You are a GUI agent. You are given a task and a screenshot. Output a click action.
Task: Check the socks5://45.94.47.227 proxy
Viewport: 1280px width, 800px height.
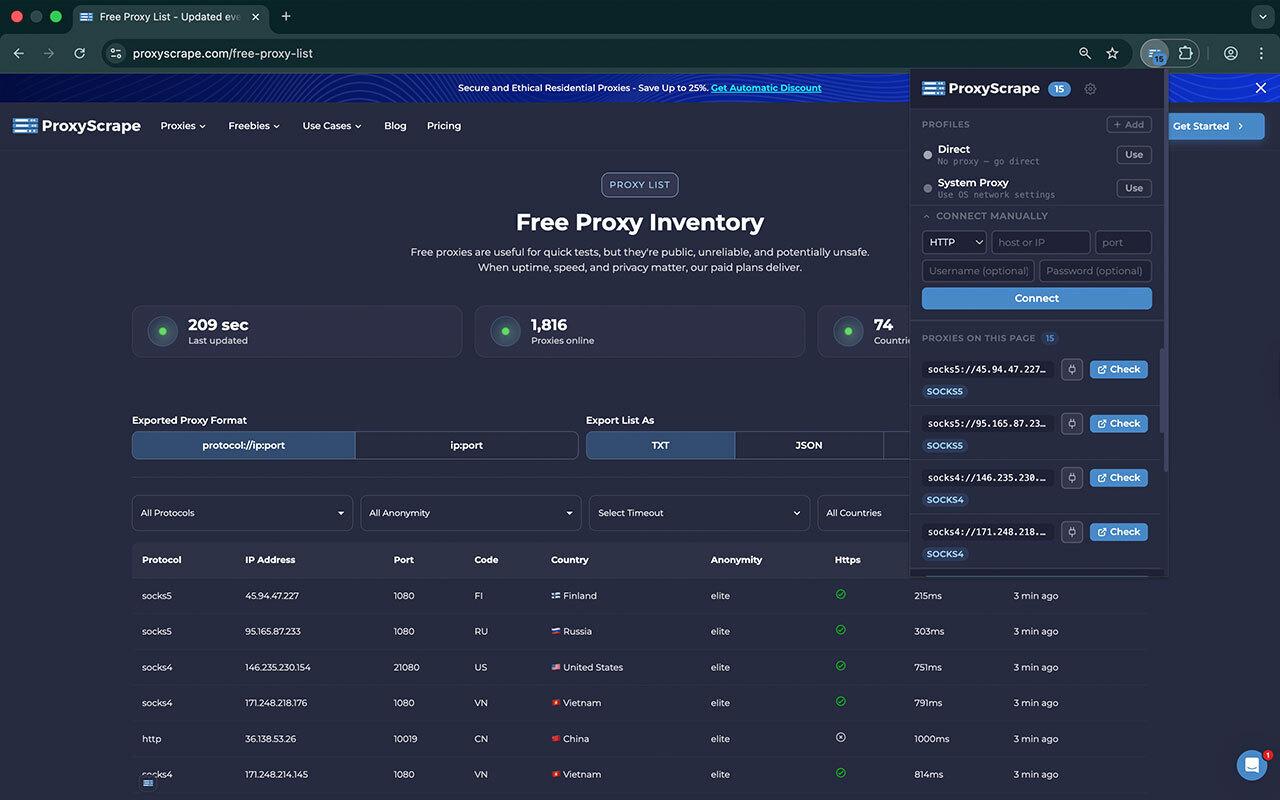pyautogui.click(x=1119, y=369)
